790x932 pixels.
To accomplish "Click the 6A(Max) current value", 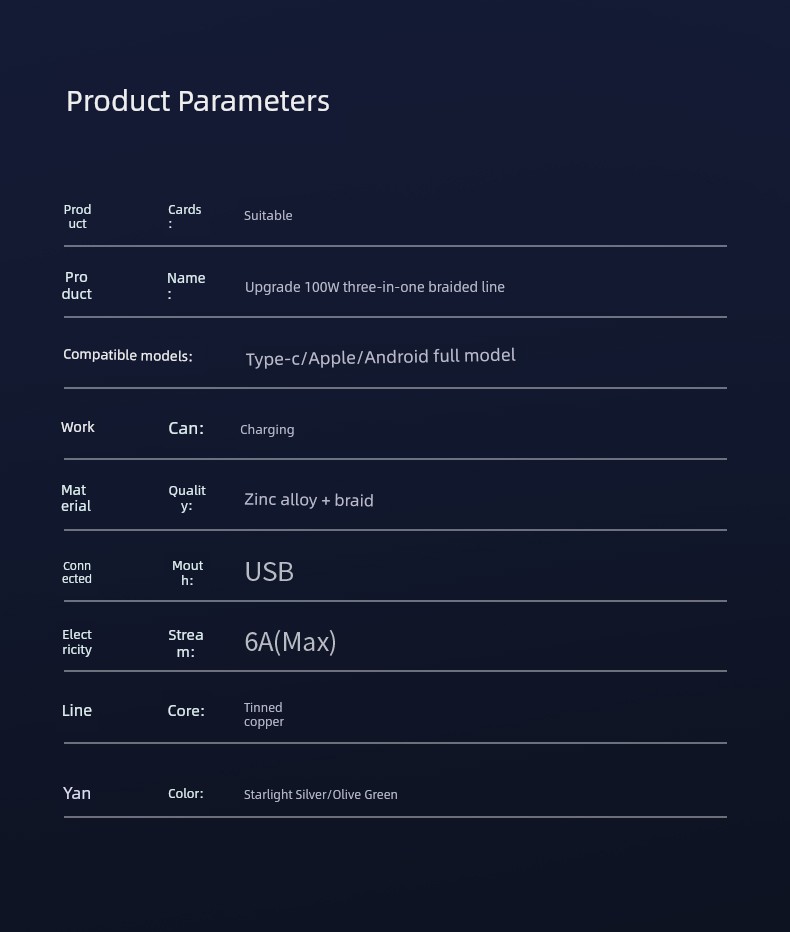I will (x=290, y=642).
